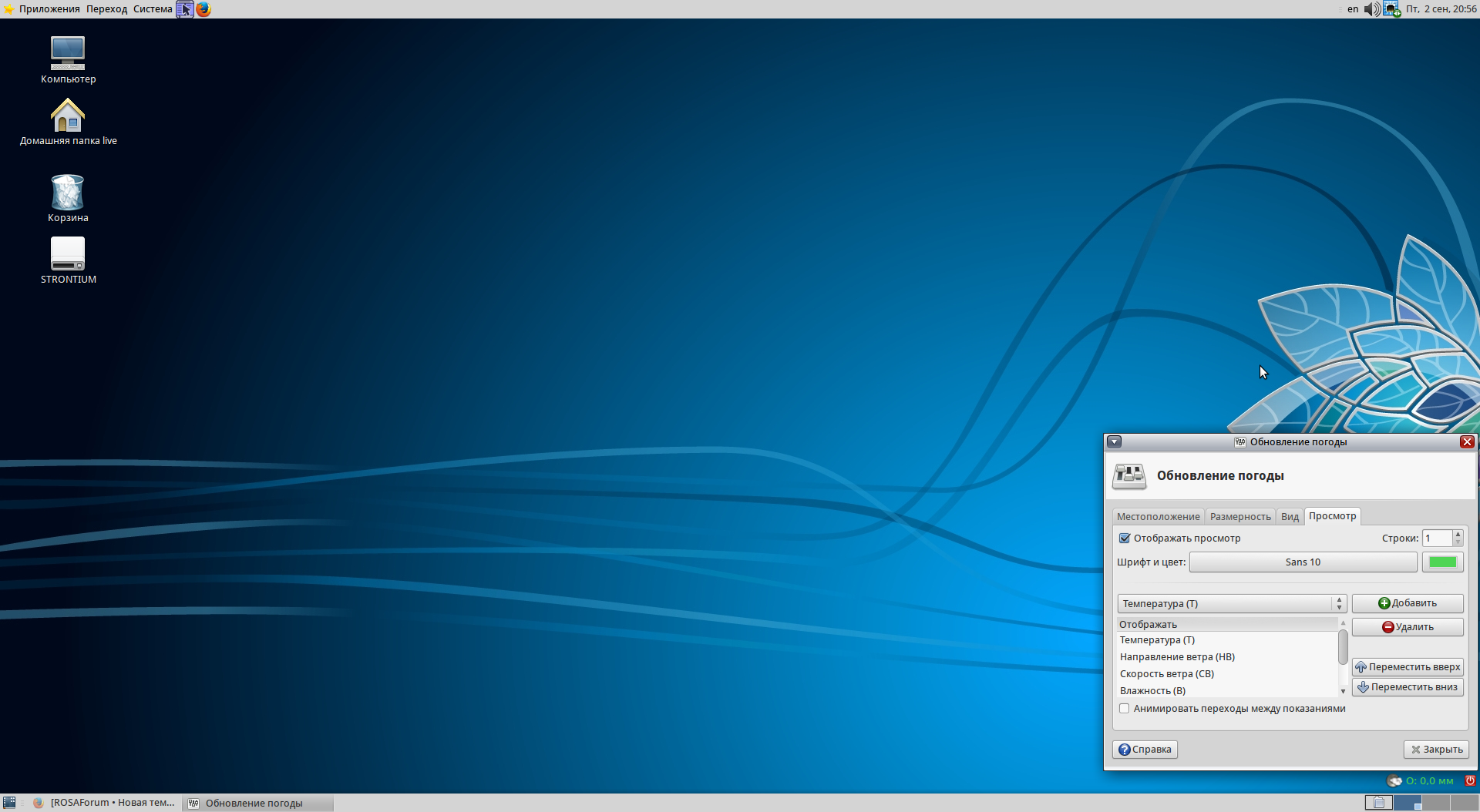Switch to the Вид tab
Screen dimensions: 1480x812
coord(1290,516)
